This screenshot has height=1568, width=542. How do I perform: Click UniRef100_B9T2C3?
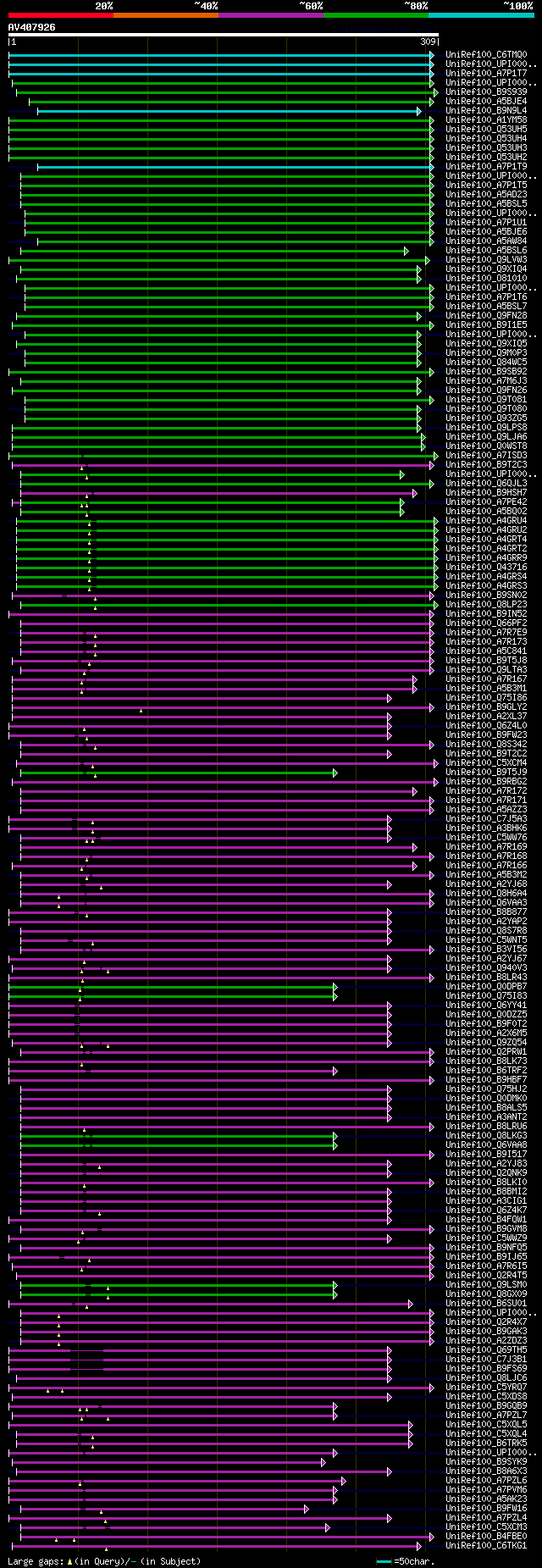click(x=486, y=465)
